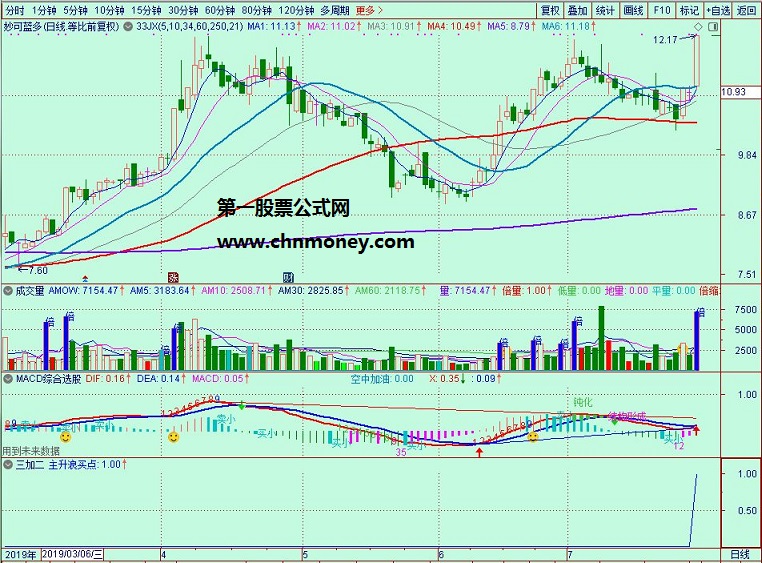Click the MA1: 11.13 value

(274, 26)
